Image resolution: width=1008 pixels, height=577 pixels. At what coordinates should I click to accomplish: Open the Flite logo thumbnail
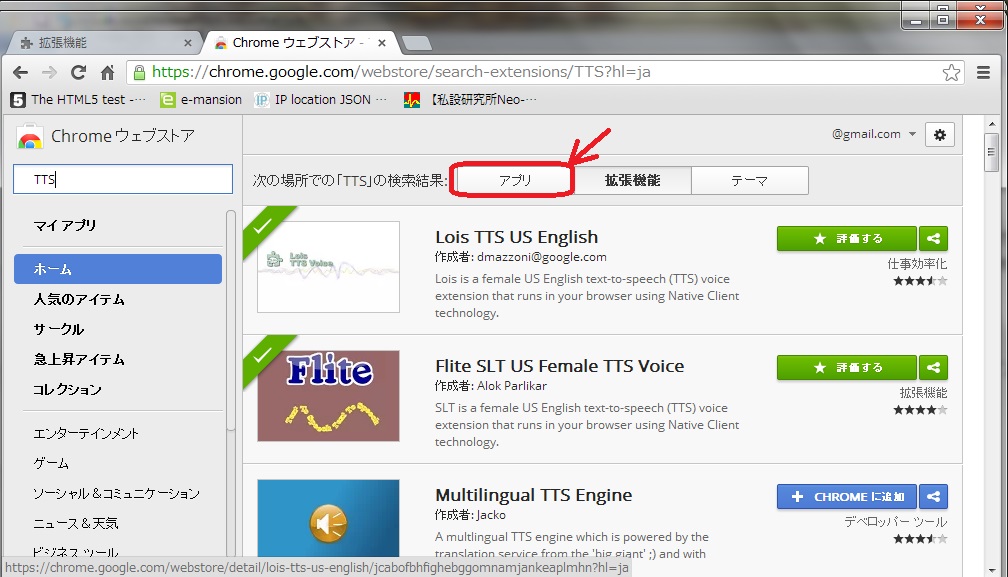coord(328,396)
